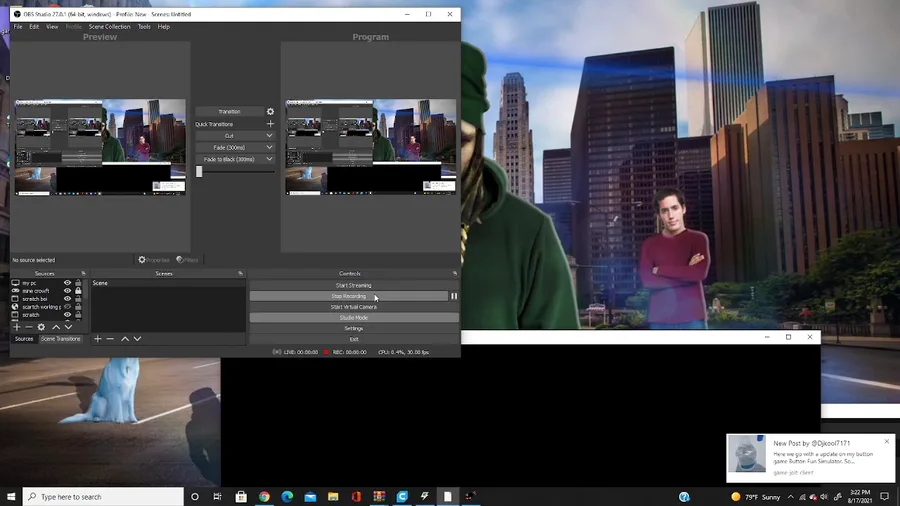The height and width of the screenshot is (506, 900).
Task: Select 'Scene' in the Scenes list
Action: coord(100,283)
